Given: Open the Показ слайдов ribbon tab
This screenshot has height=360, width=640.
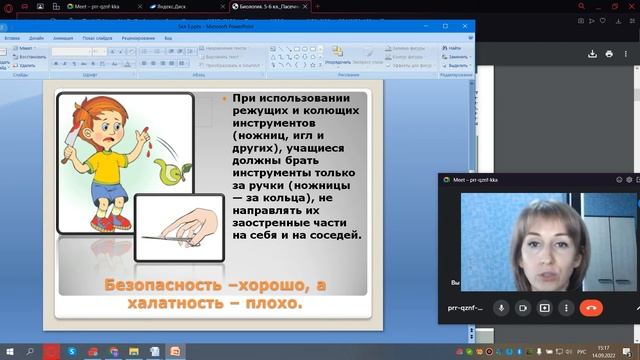Looking at the screenshot, I should [97, 38].
